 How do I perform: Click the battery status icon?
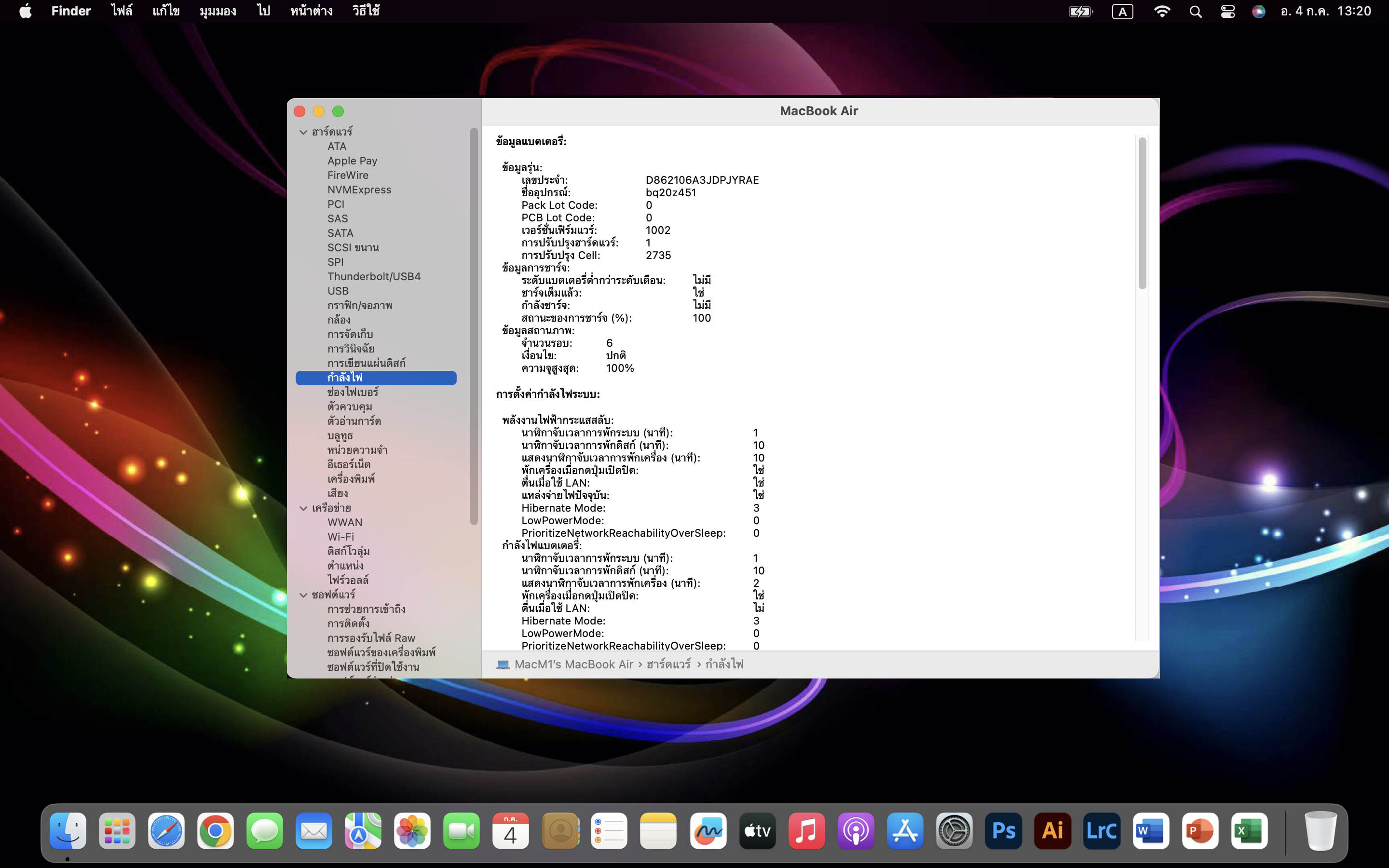[1081, 12]
